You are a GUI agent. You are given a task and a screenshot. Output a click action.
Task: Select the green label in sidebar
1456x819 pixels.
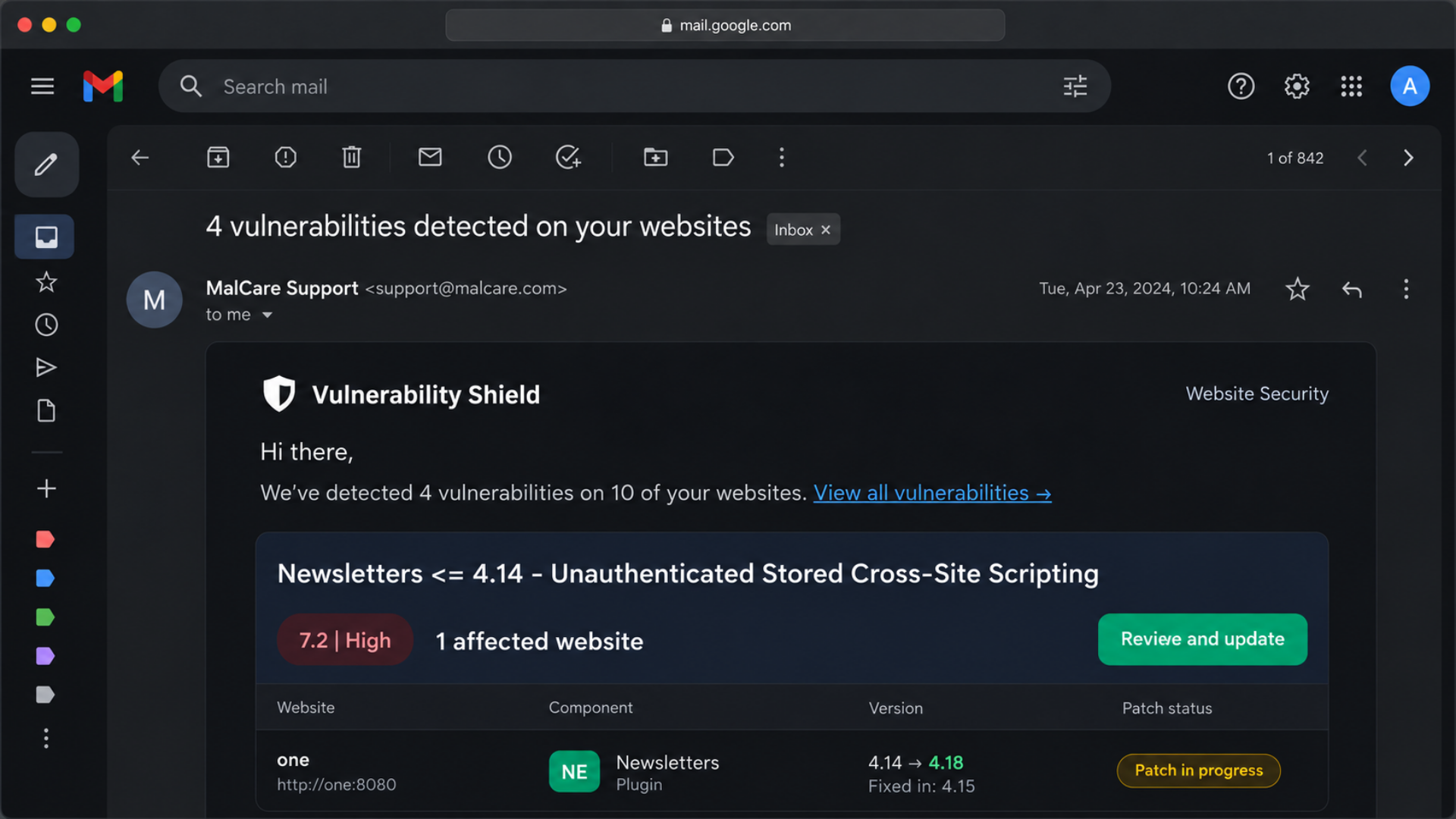tap(45, 617)
